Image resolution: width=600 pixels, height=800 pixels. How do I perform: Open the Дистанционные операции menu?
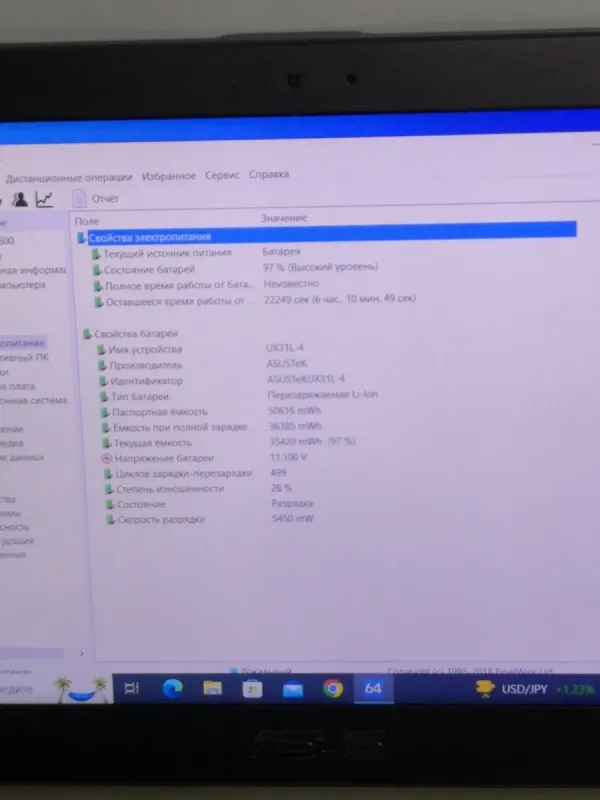[x=70, y=177]
